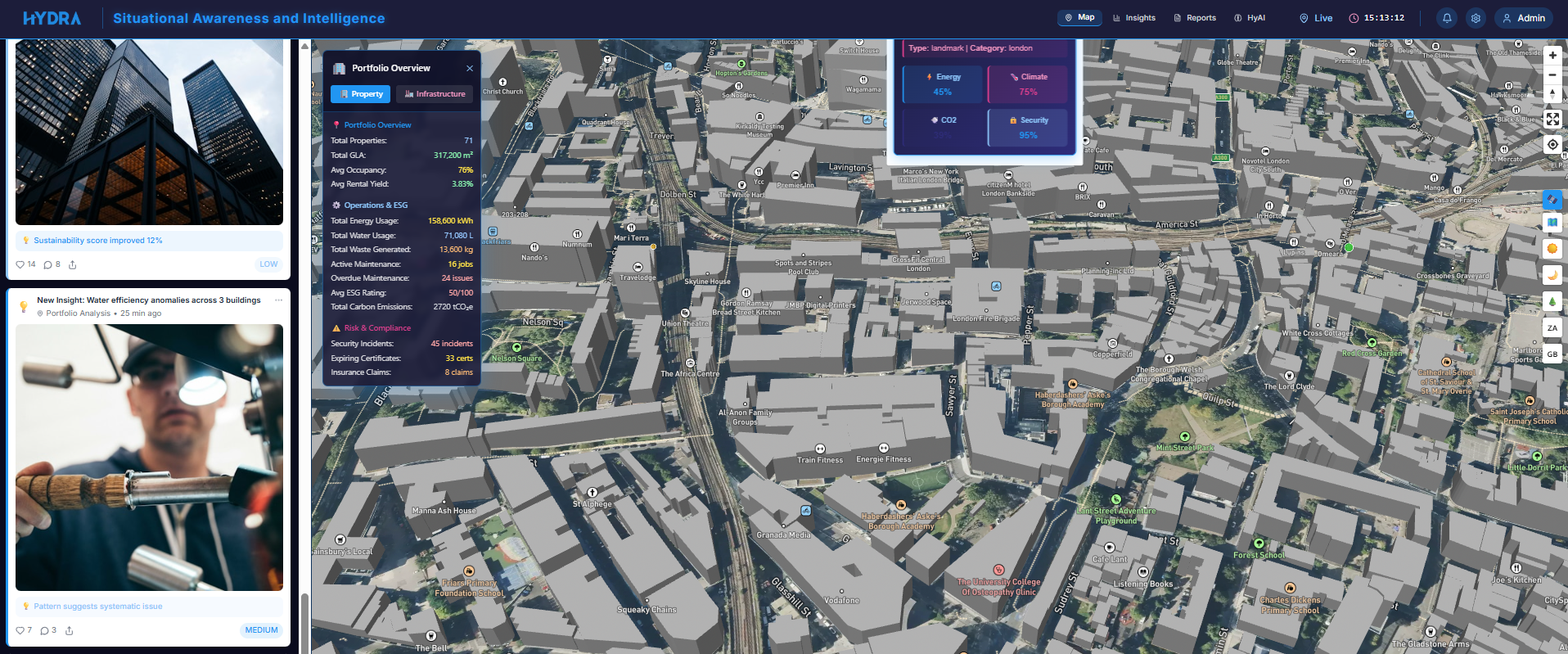Open the Pattern suggests systematic issue note
1568x654 pixels.
click(x=149, y=607)
